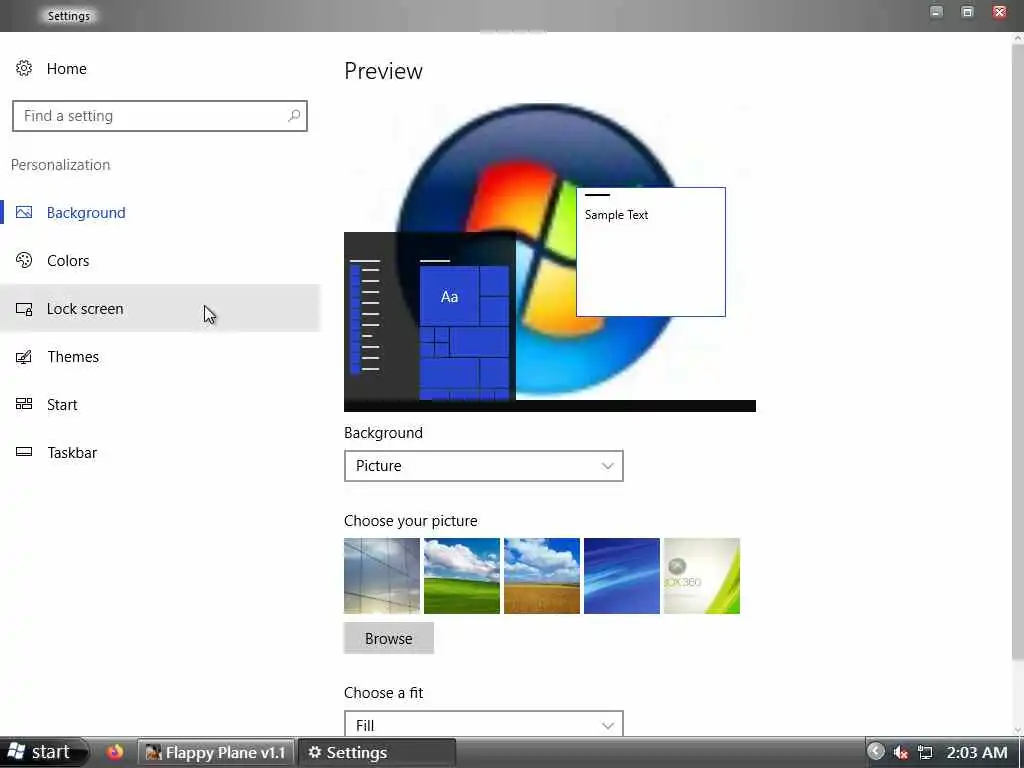Click the vertical scrollbar thumb
The image size is (1024, 768).
[1017, 353]
